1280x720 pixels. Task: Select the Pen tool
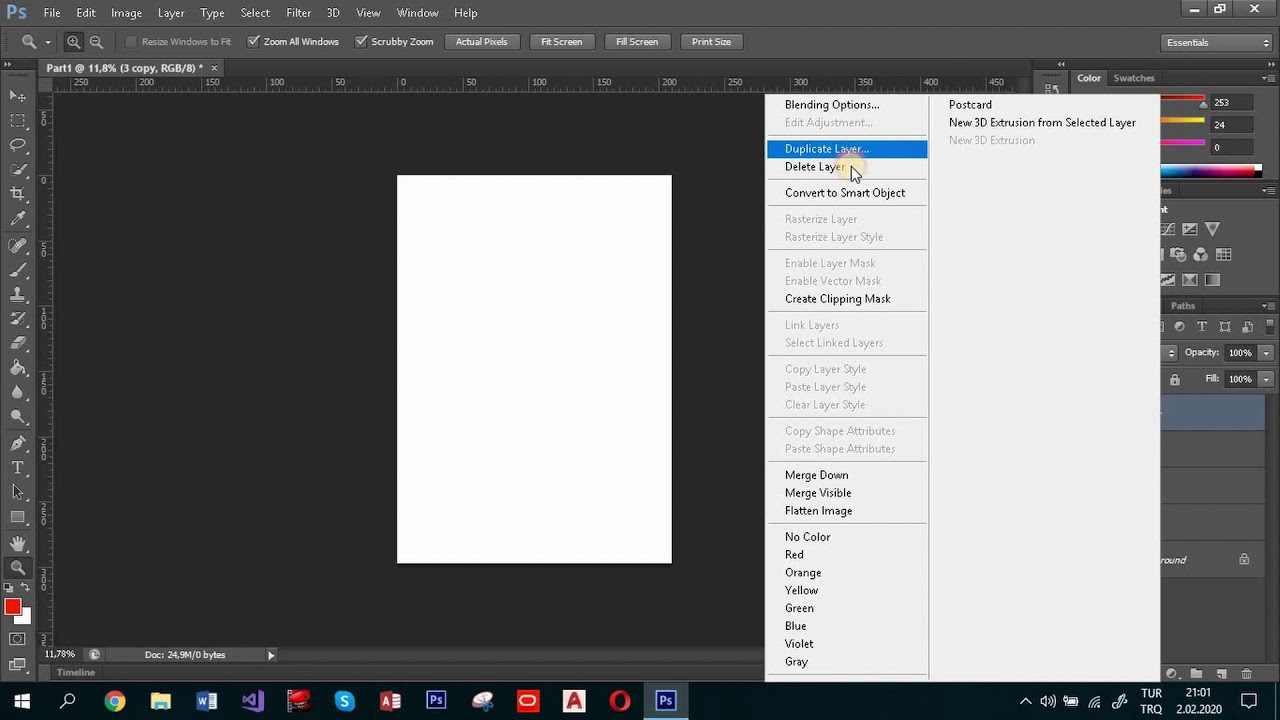click(18, 444)
